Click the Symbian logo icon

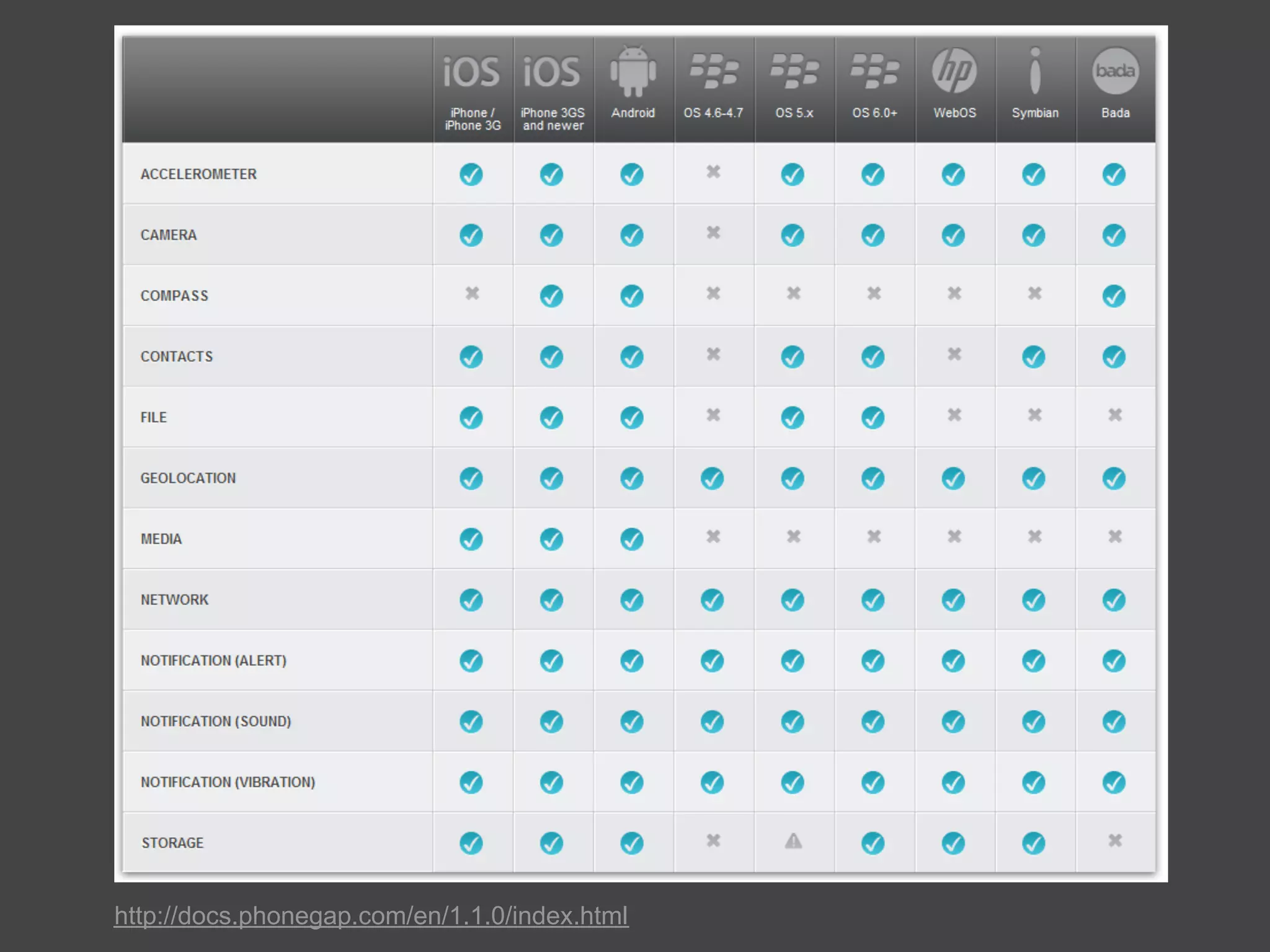click(1034, 71)
